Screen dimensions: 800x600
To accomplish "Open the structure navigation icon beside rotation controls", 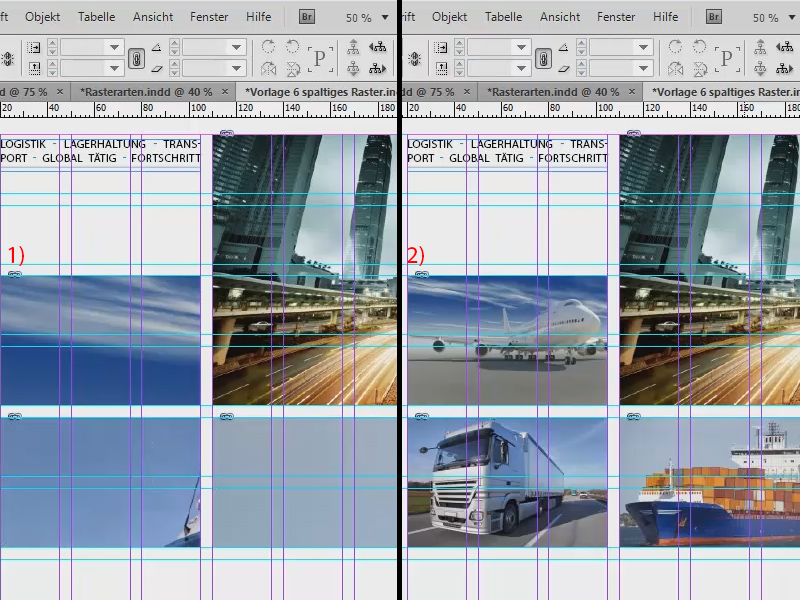I will click(x=354, y=47).
